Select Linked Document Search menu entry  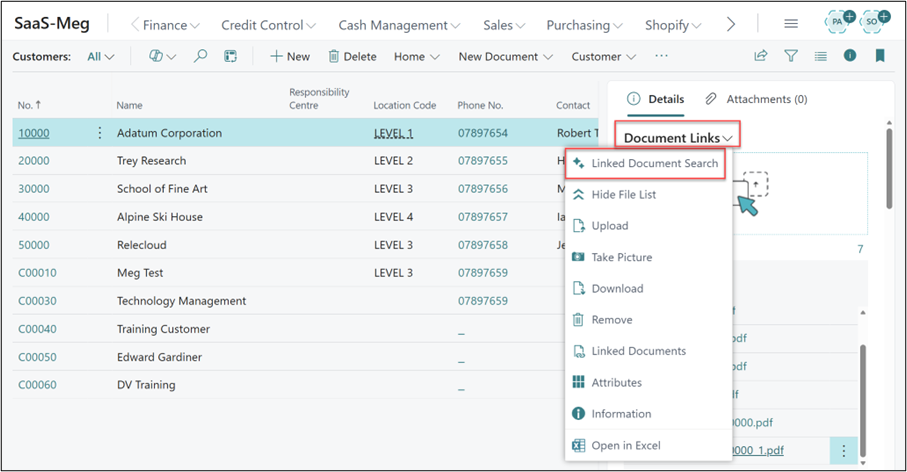[646, 164]
